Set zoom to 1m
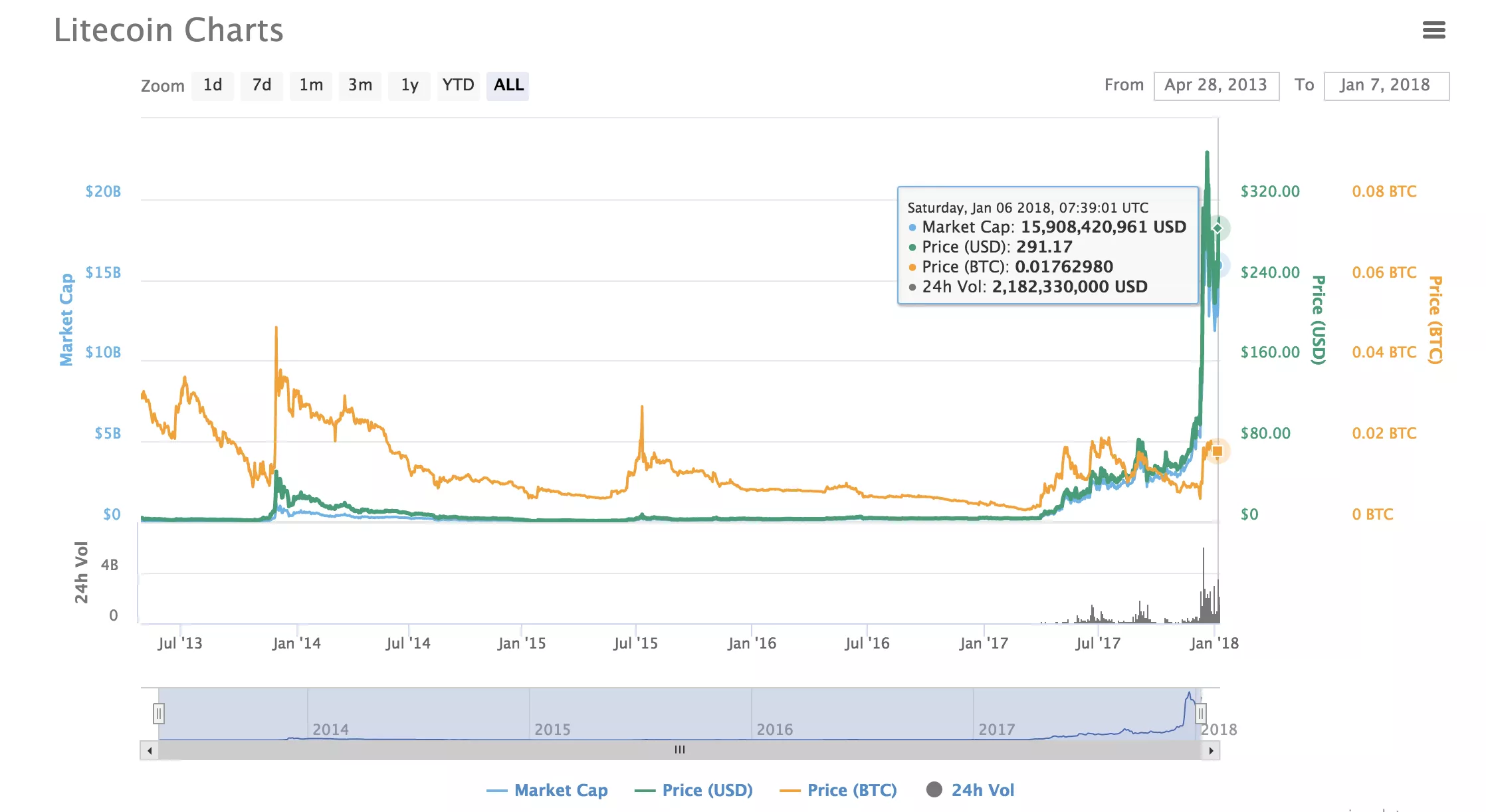Image resolution: width=1486 pixels, height=812 pixels. click(311, 86)
